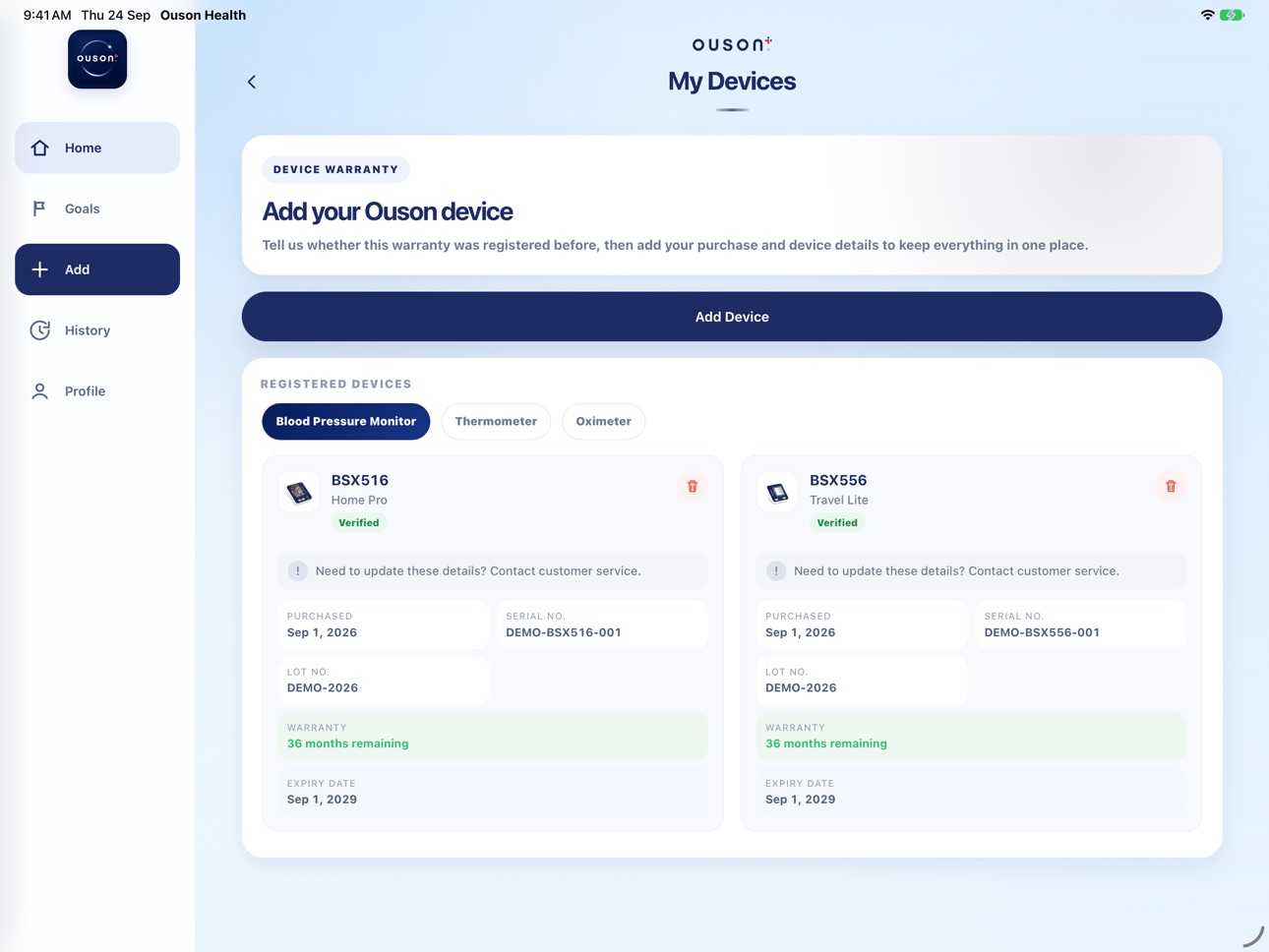Viewport: 1269px width, 952px height.
Task: Check the Wi-Fi status icon
Action: [1207, 15]
